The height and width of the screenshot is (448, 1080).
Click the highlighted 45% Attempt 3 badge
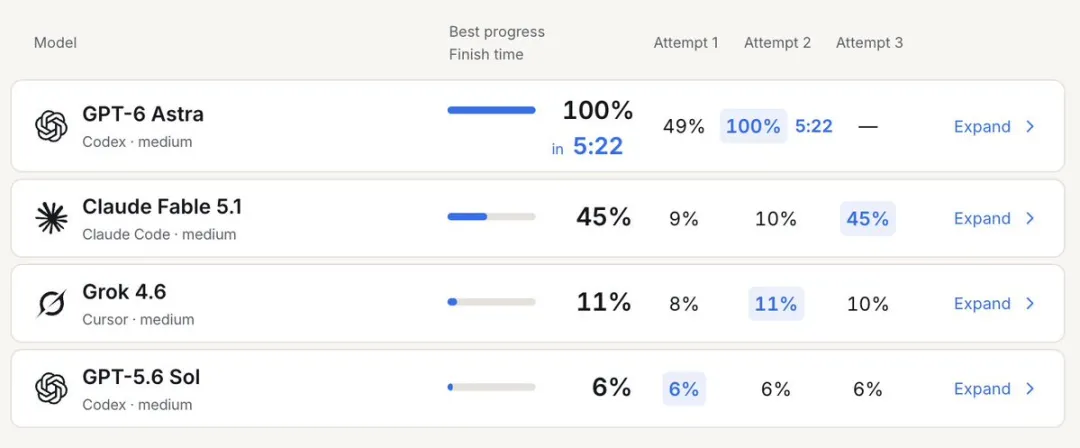[868, 218]
